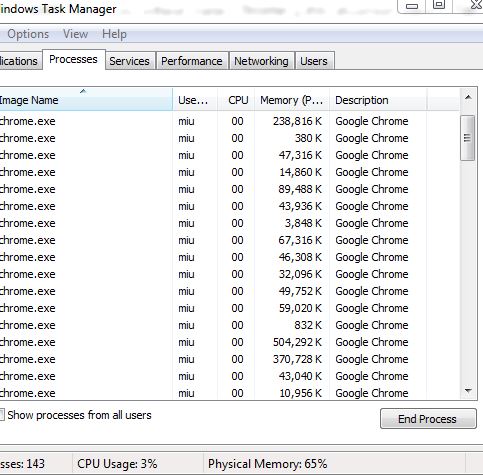Sort by Memory column header

292,100
